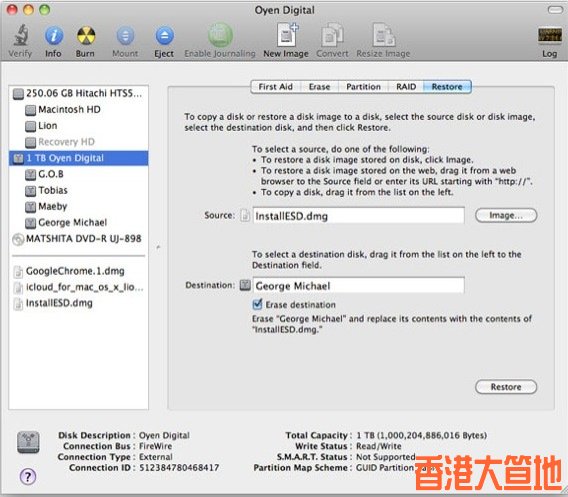Select 1 TB Oyen Digital disk
Image resolution: width=568 pixels, height=497 pixels.
pyautogui.click(x=78, y=158)
